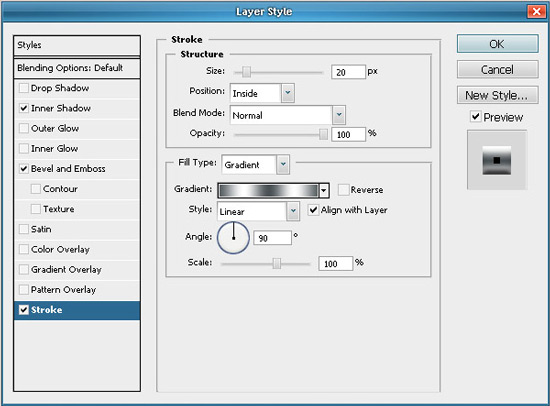Click the Style field showing Linear
The width and height of the screenshot is (550, 406).
click(x=252, y=211)
